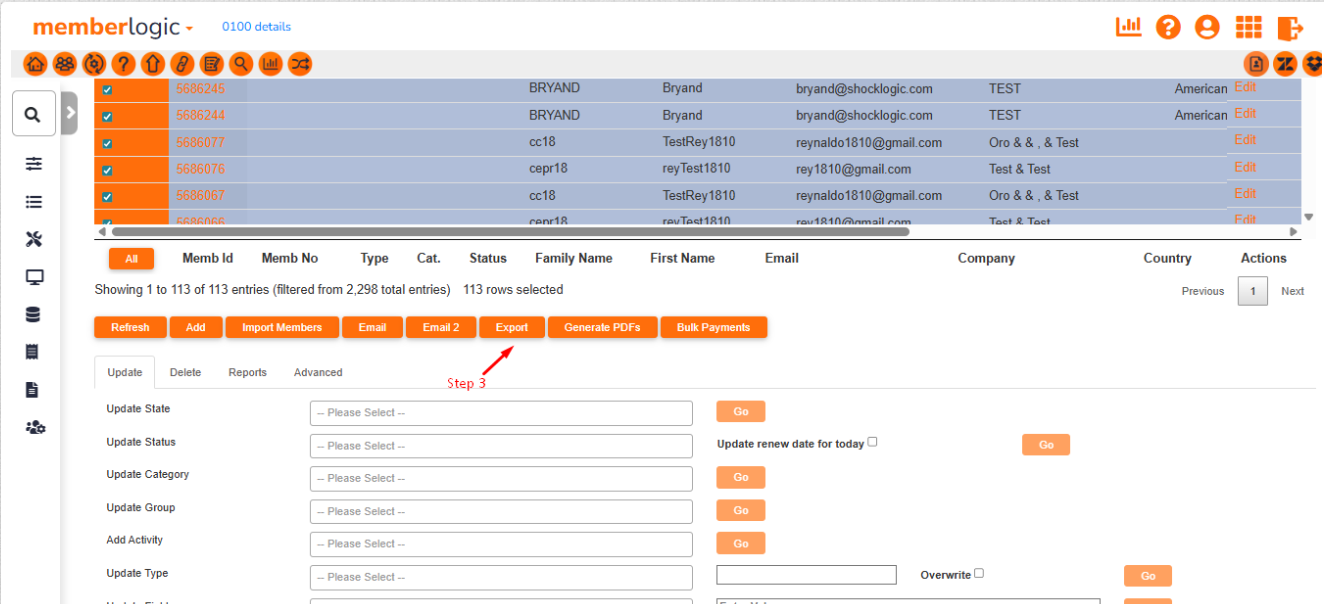Expand the Update Category dropdown
This screenshot has height=604, width=1324.
tap(501, 478)
